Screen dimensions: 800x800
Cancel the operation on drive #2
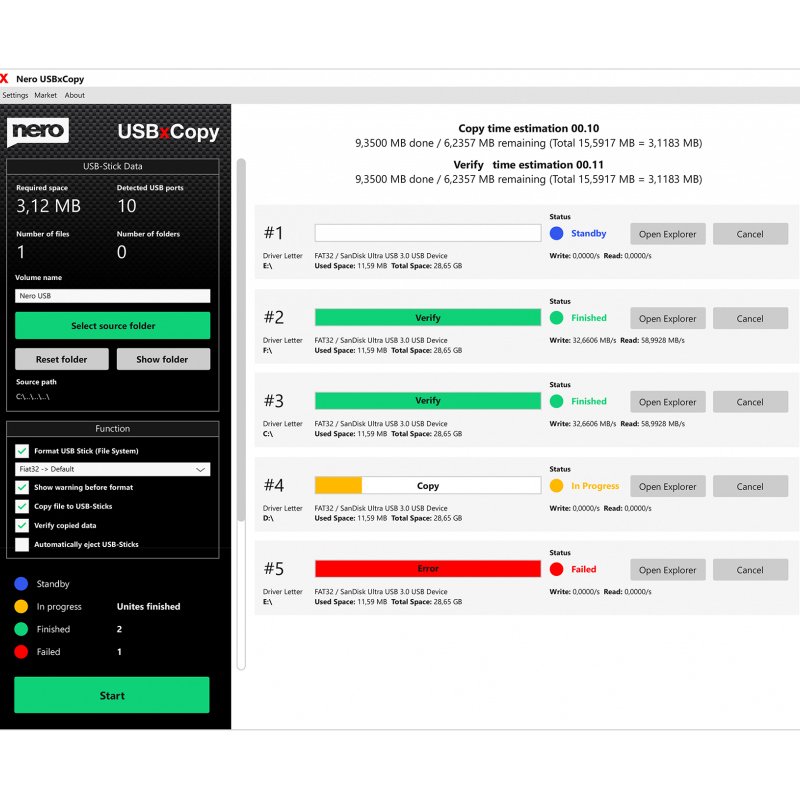point(750,318)
